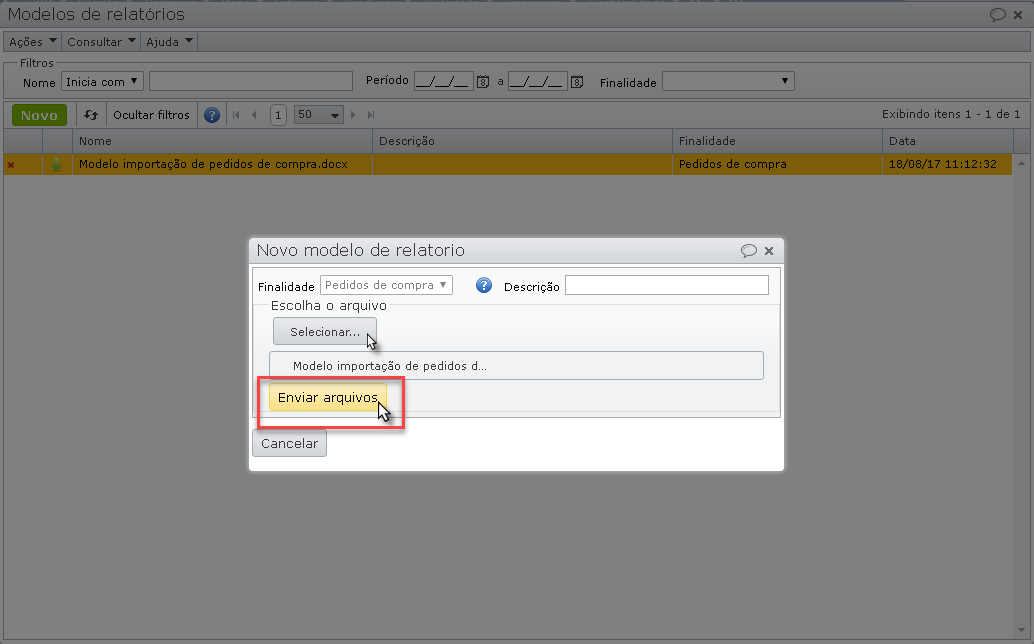Viewport: 1034px width, 644px height.
Task: Close the Modelos de relatórios window
Action: [1018, 15]
